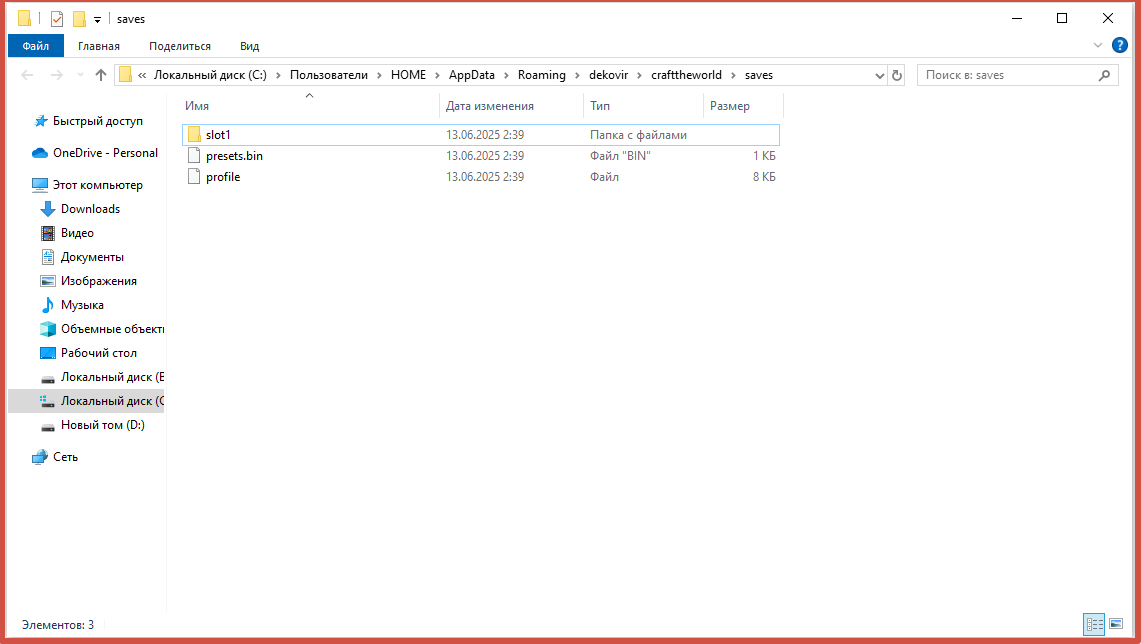Open the Customize Quick Access Toolbar dropdown
Screen dimensions: 1141x644
[97, 19]
